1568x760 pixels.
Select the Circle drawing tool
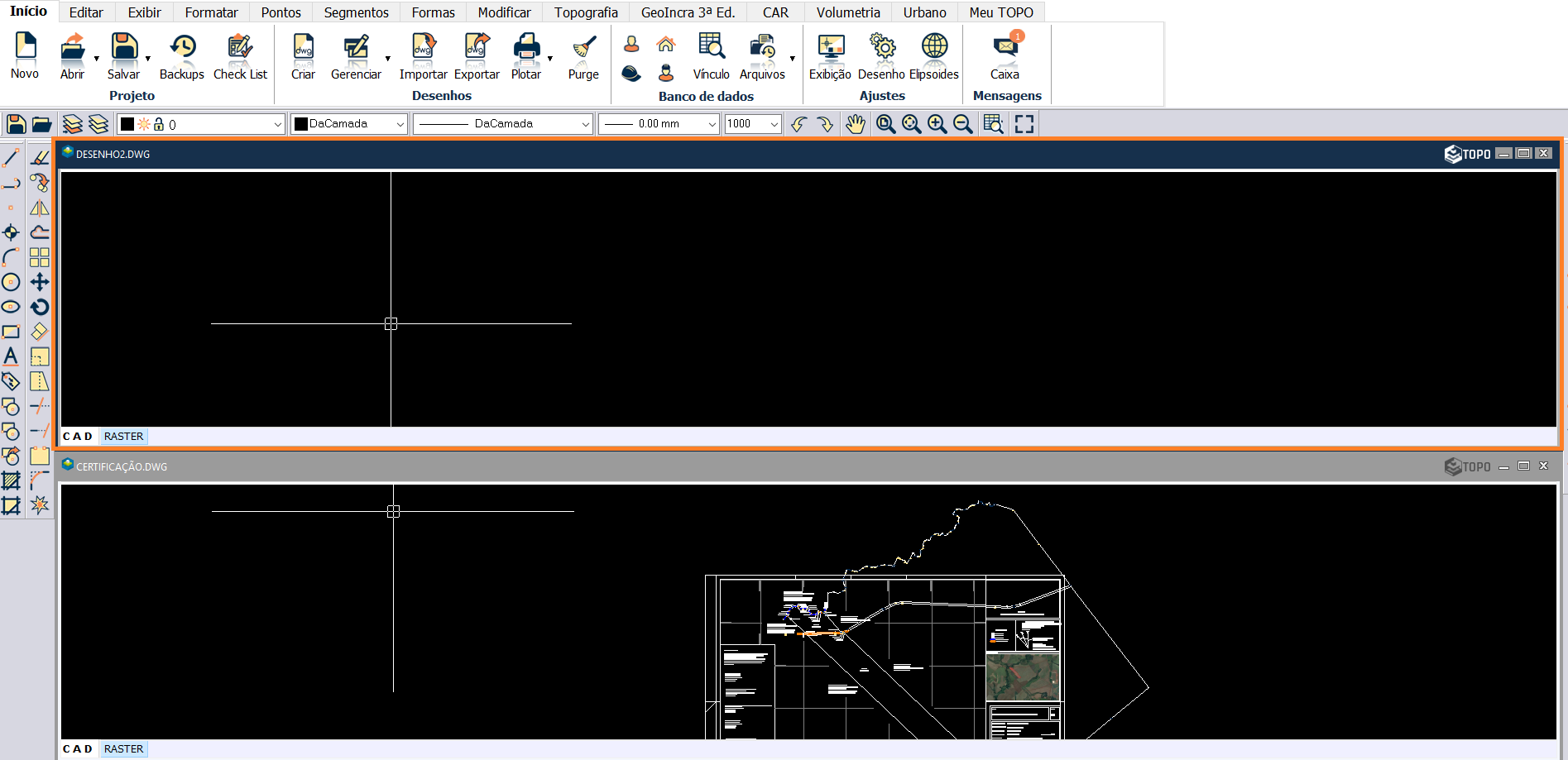[11, 282]
